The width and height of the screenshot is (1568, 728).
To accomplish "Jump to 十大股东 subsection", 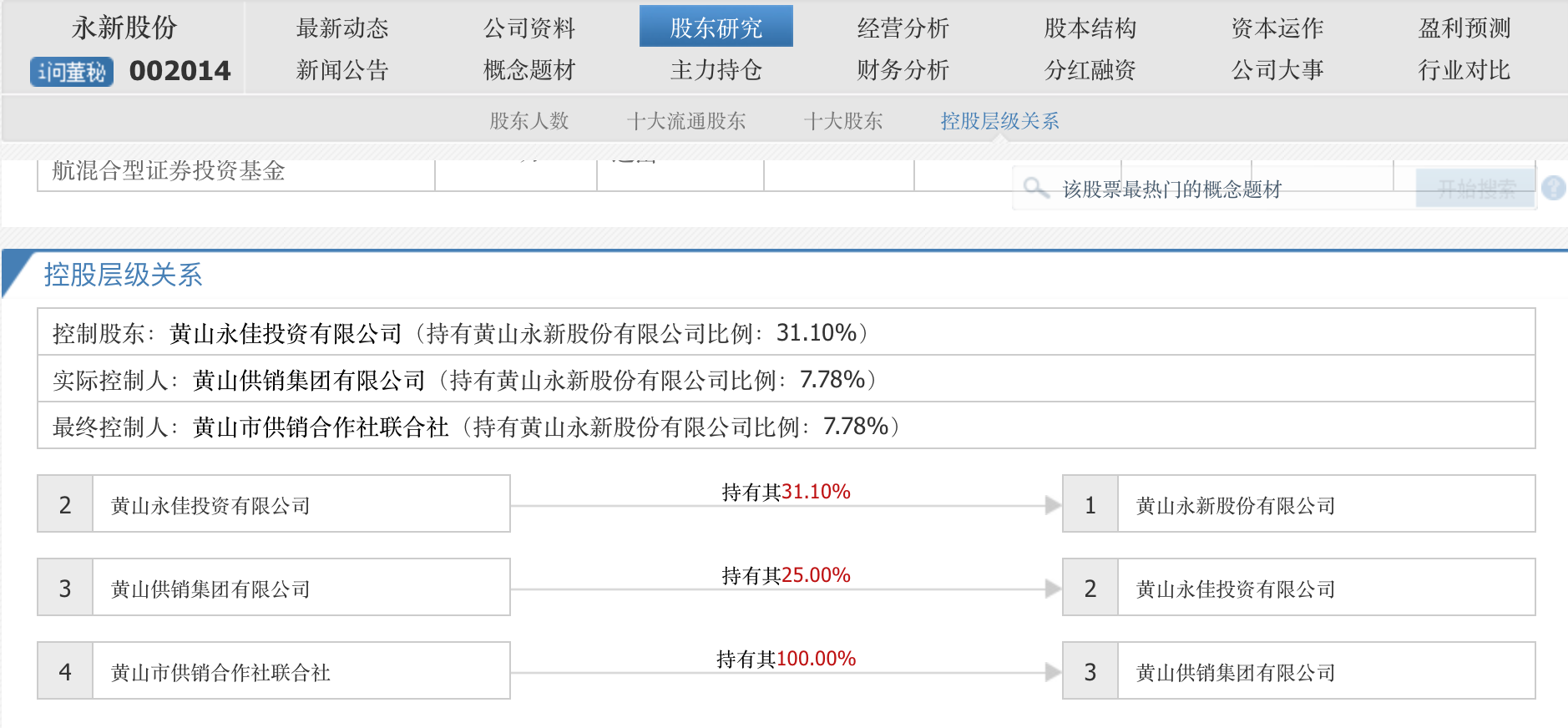I will (x=842, y=121).
